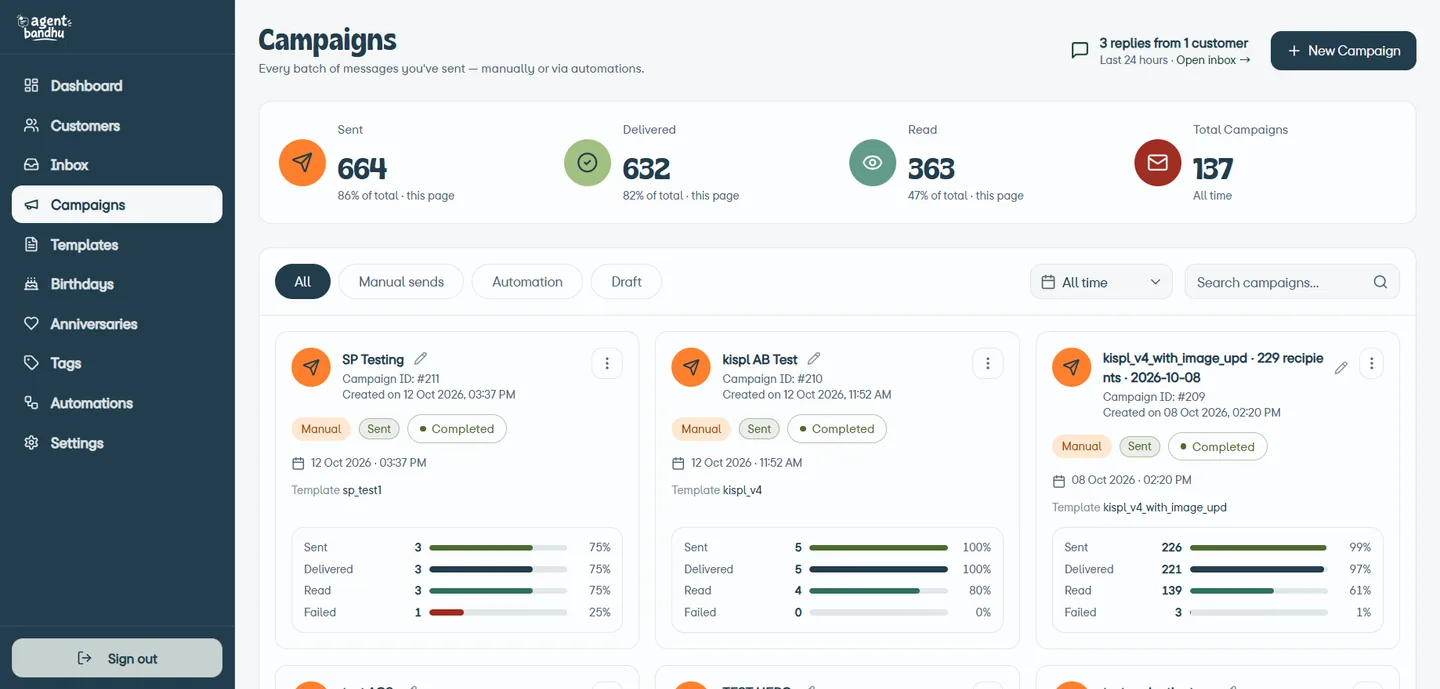Click the Sent badge on SP Testing
The image size is (1440, 689).
coord(379,429)
